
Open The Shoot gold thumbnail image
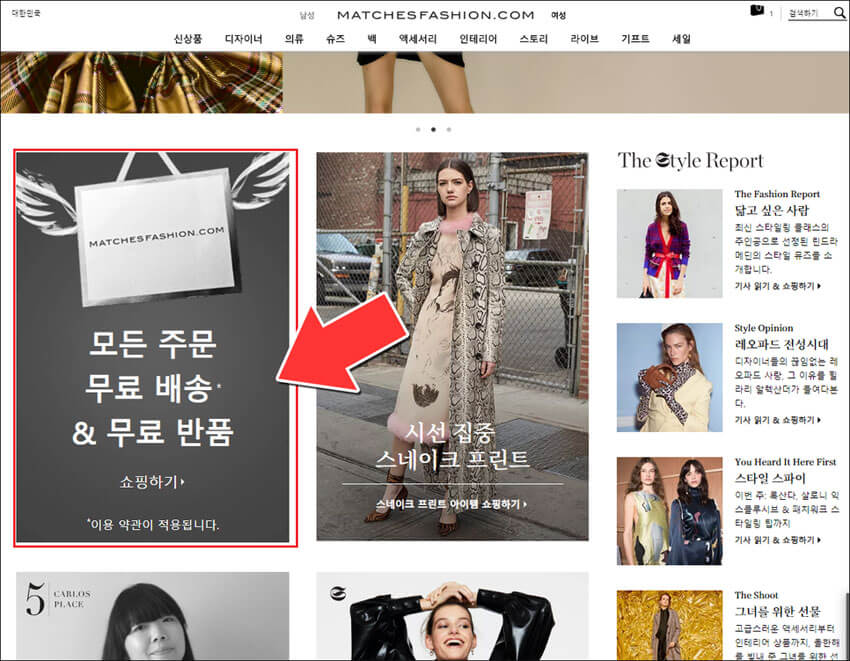[669, 625]
